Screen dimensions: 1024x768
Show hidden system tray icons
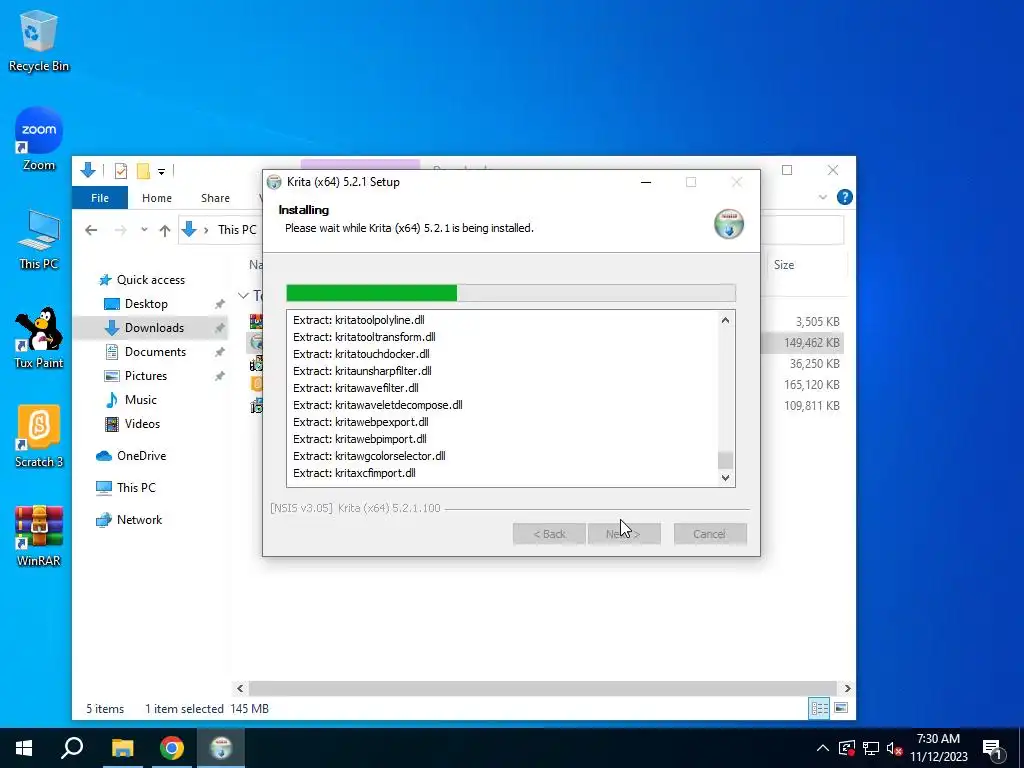[823, 748]
